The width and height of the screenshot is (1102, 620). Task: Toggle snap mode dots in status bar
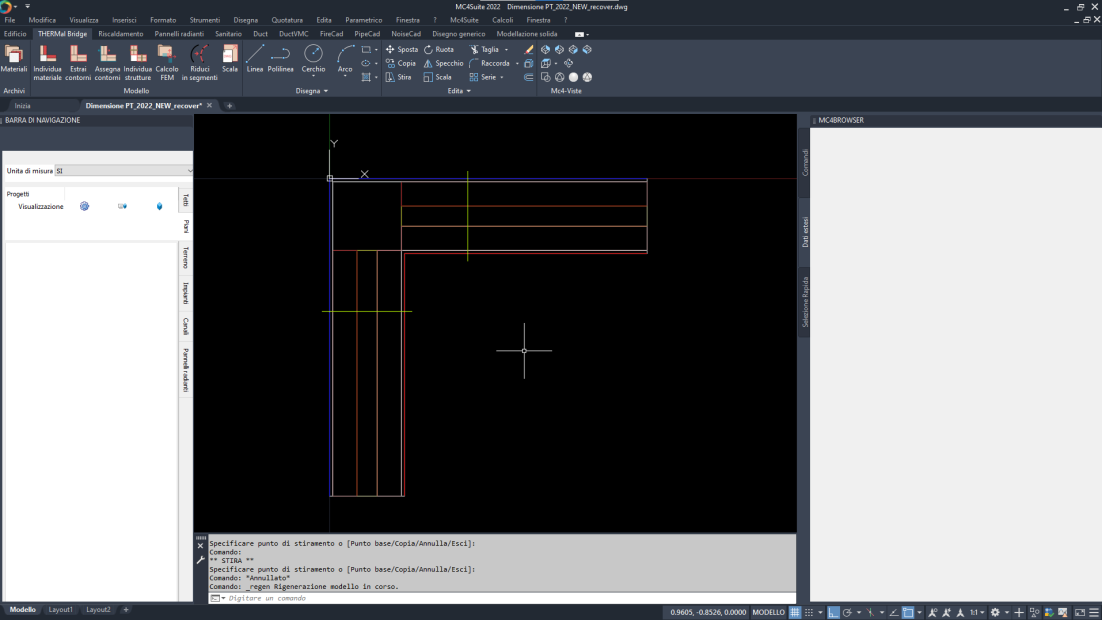click(809, 612)
